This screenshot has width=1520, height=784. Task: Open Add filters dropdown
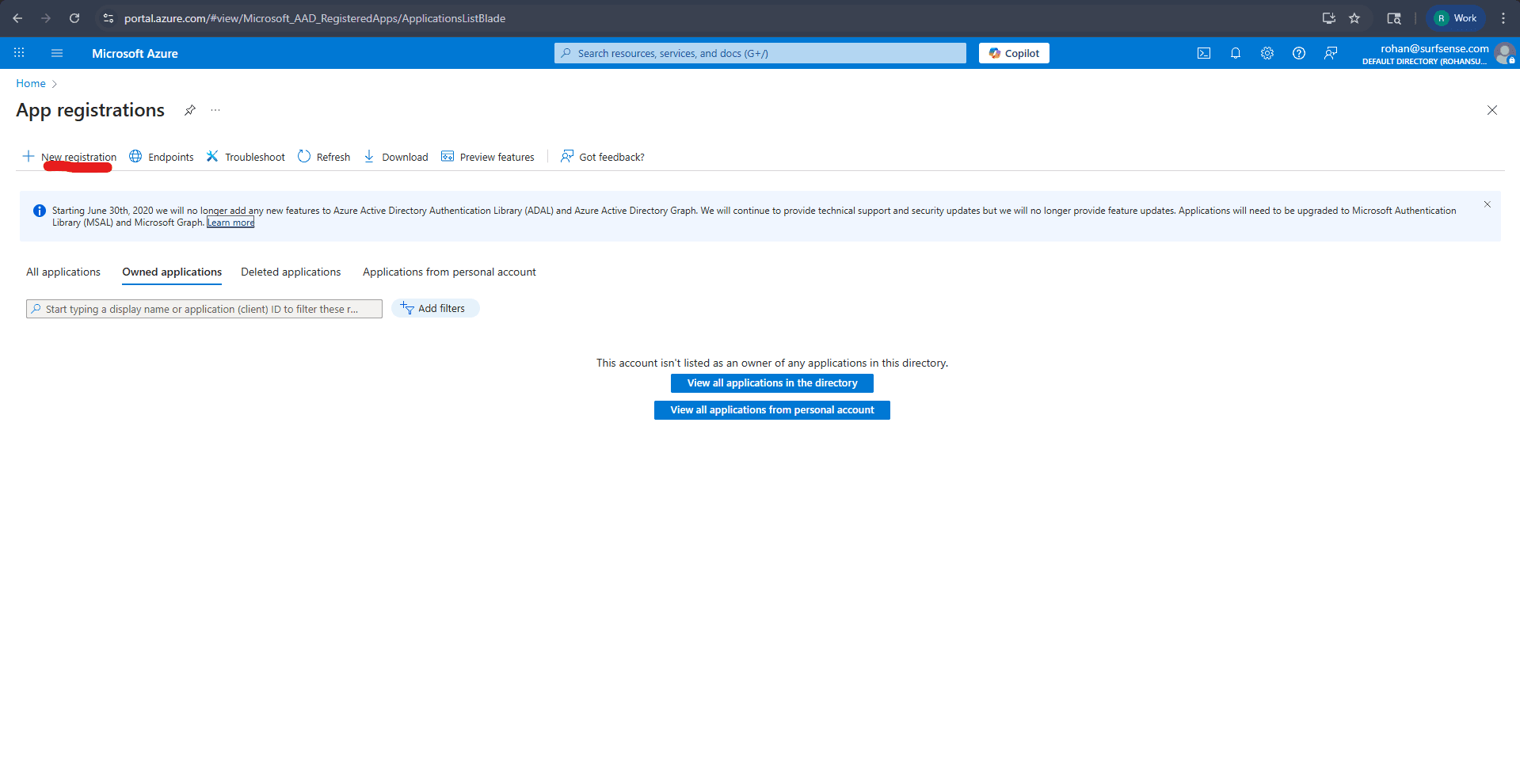435,308
